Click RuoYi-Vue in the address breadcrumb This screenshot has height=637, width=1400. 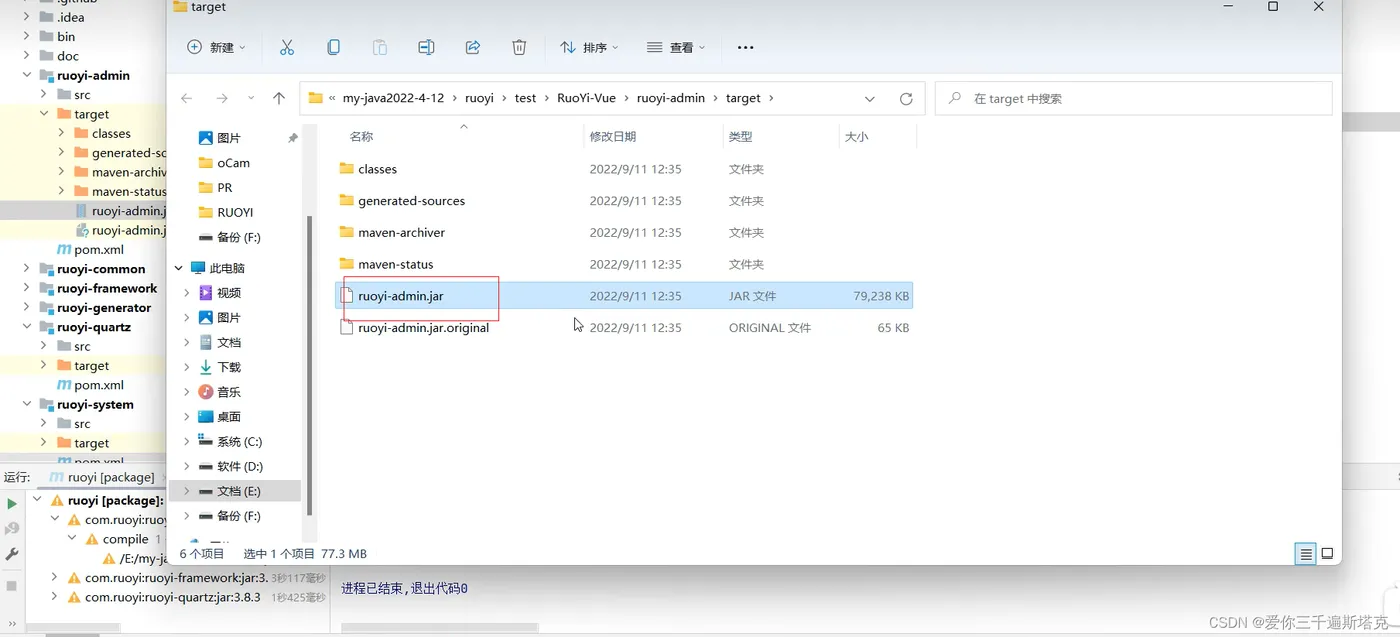(x=584, y=98)
